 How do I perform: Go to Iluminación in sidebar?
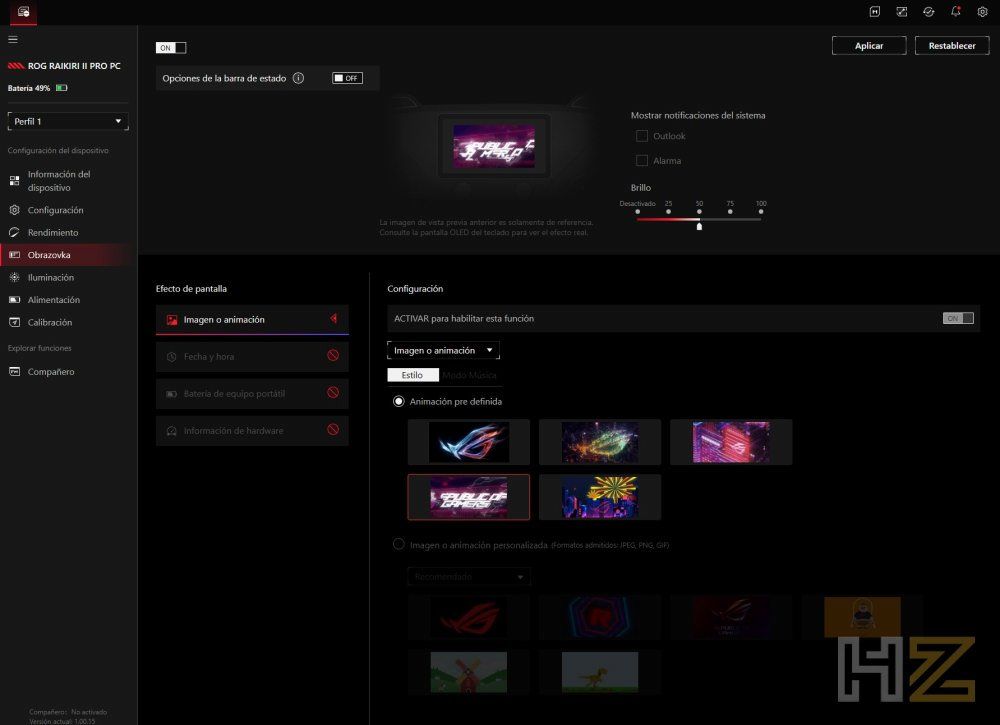pos(68,277)
